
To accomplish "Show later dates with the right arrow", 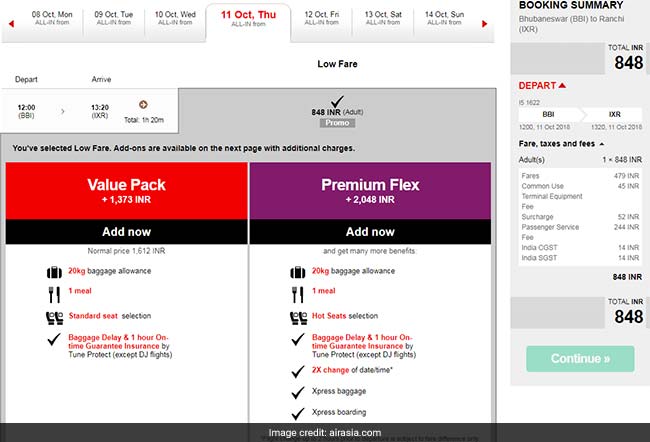I will click(488, 21).
